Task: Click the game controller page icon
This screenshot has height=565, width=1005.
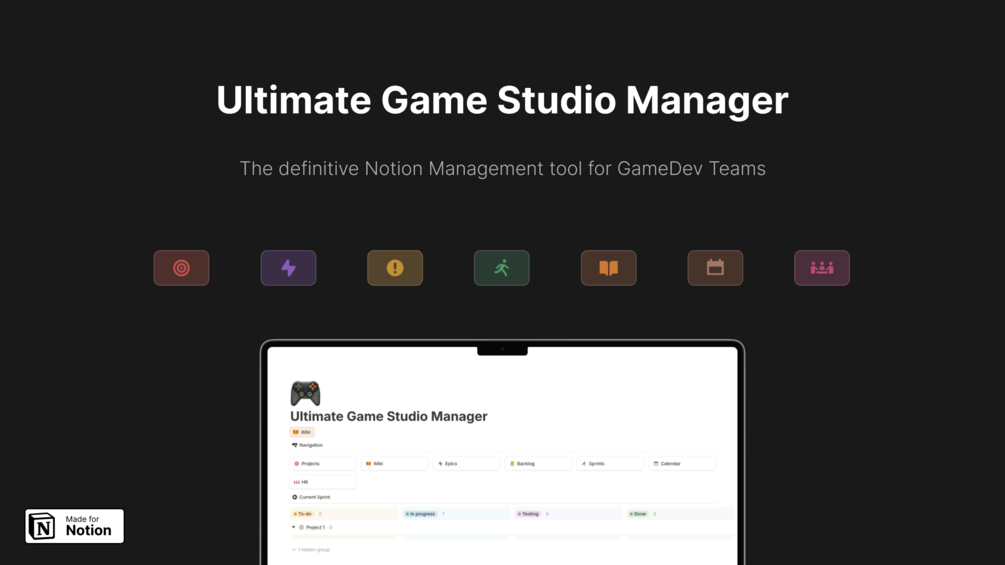Action: [305, 393]
